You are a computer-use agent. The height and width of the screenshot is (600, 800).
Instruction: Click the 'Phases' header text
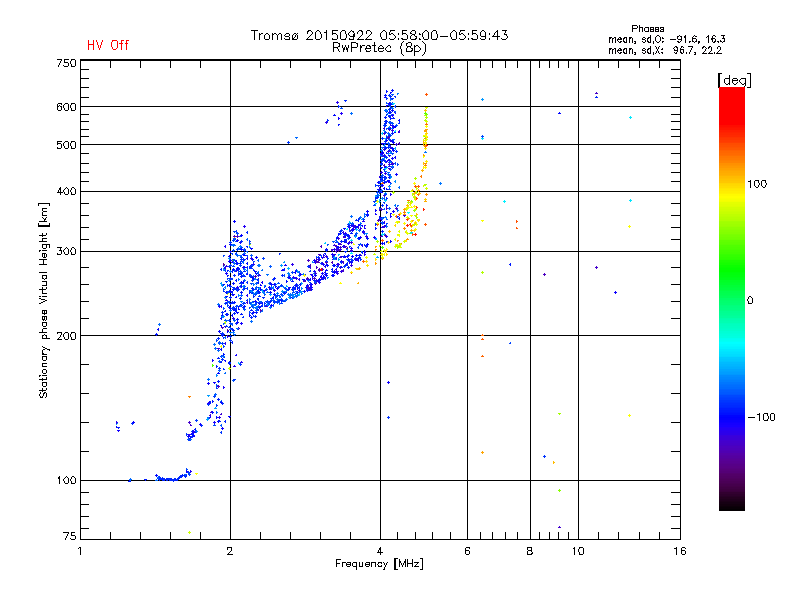coord(647,29)
